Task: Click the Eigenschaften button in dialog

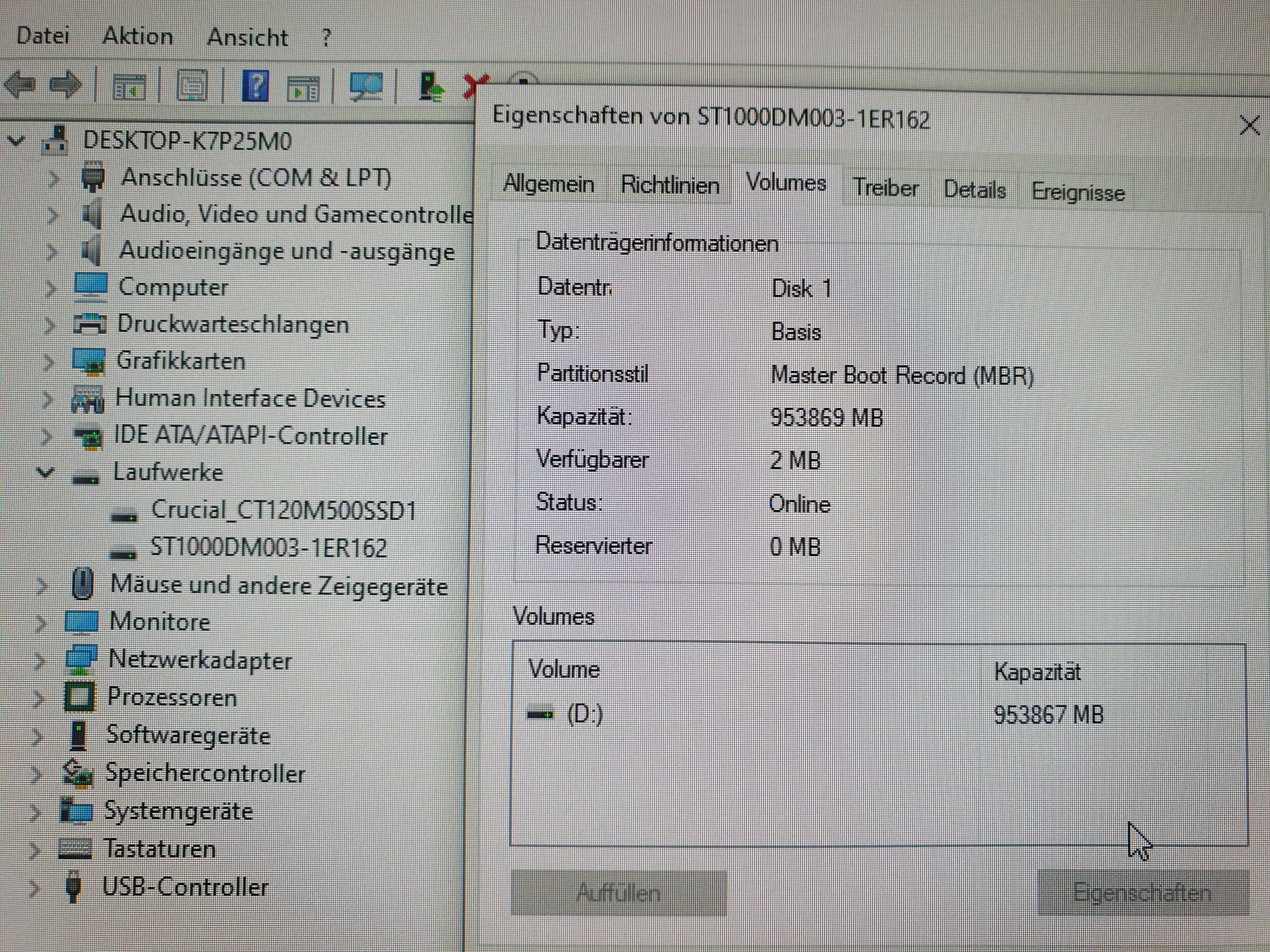Action: pyautogui.click(x=1142, y=893)
